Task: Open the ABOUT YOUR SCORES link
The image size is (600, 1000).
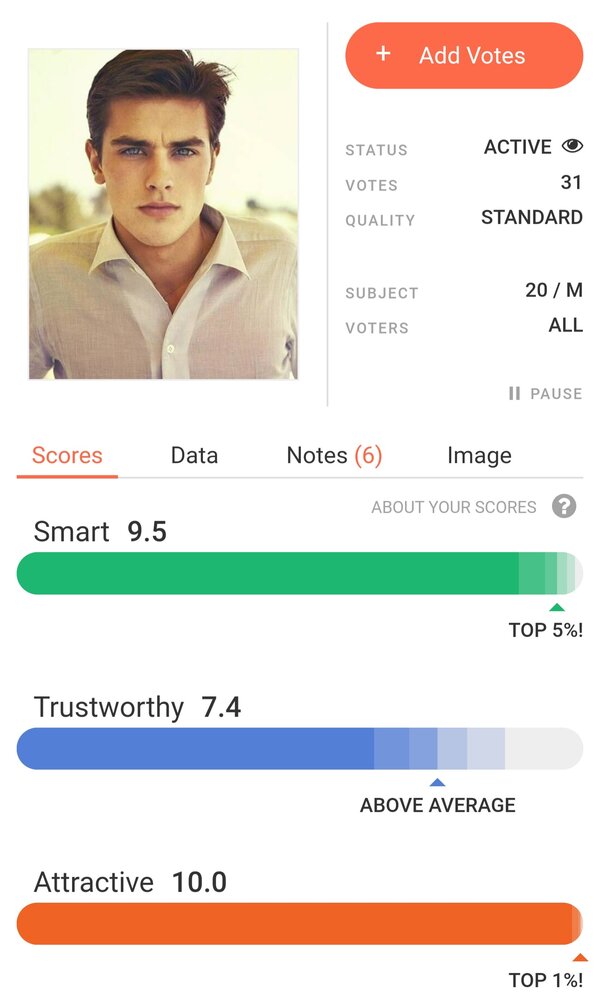Action: click(x=454, y=508)
